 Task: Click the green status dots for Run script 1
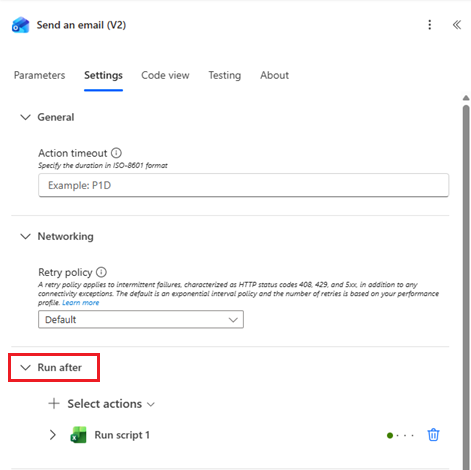pyautogui.click(x=400, y=435)
